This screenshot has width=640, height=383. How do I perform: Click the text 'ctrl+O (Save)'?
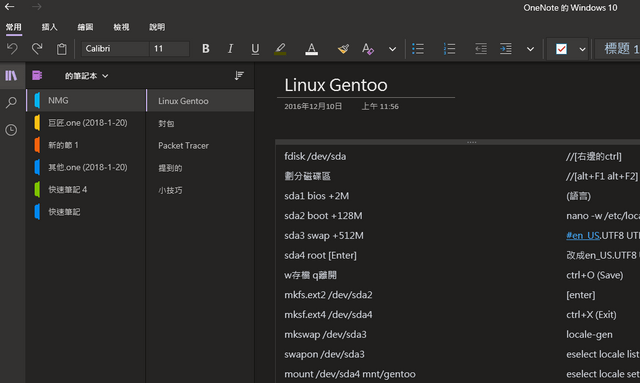[595, 275]
